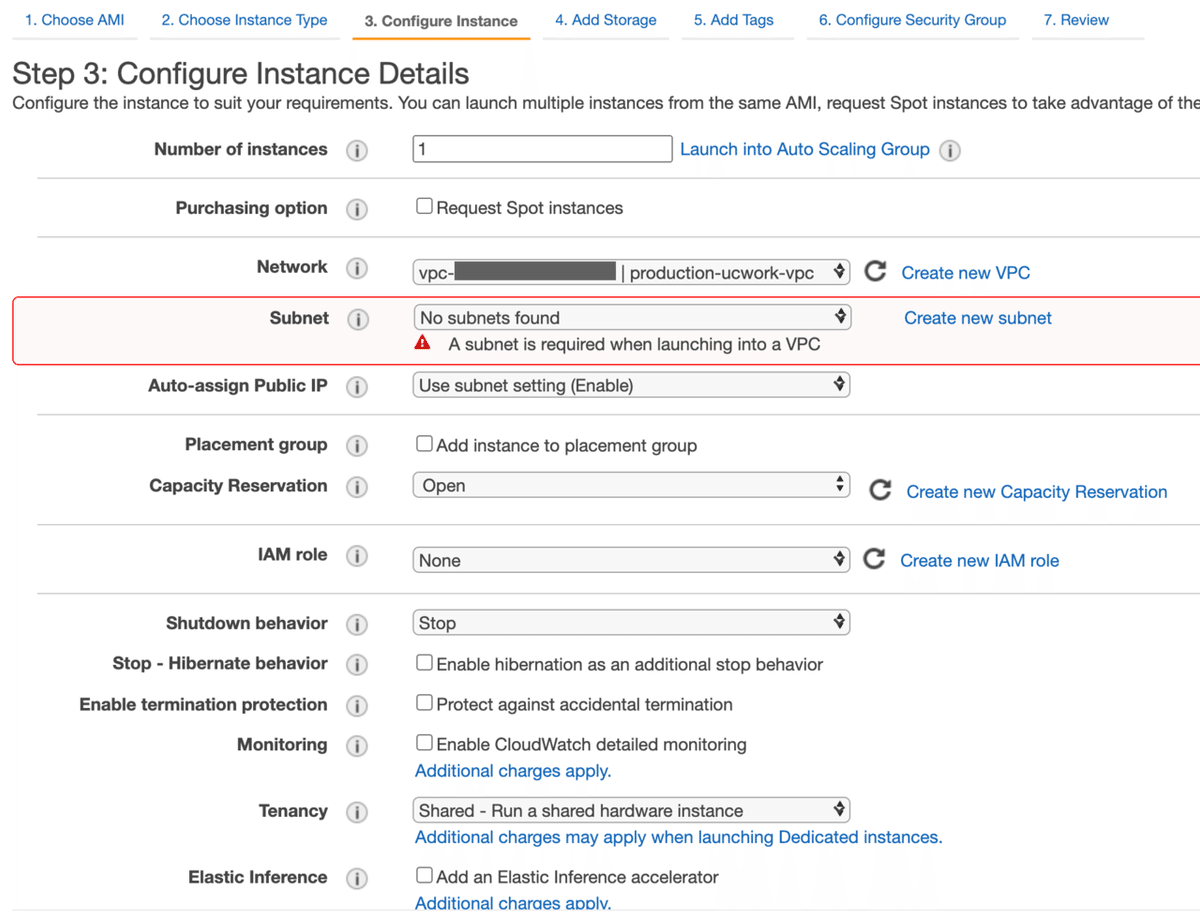Enable CloudWatch detailed monitoring checkbox

425,743
